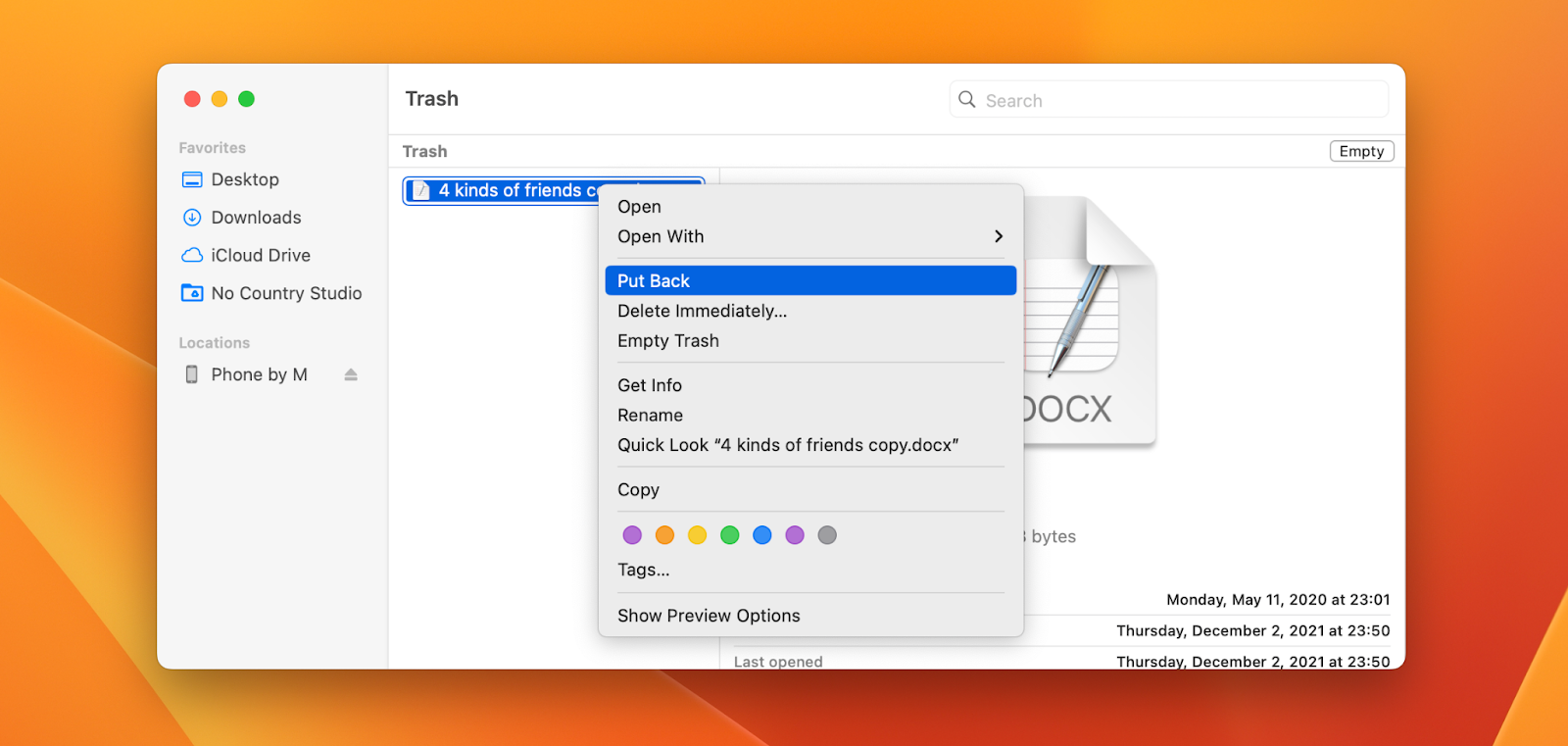The image size is (1568, 746).
Task: Eject Phone by M using the eject icon
Action: pyautogui.click(x=351, y=374)
